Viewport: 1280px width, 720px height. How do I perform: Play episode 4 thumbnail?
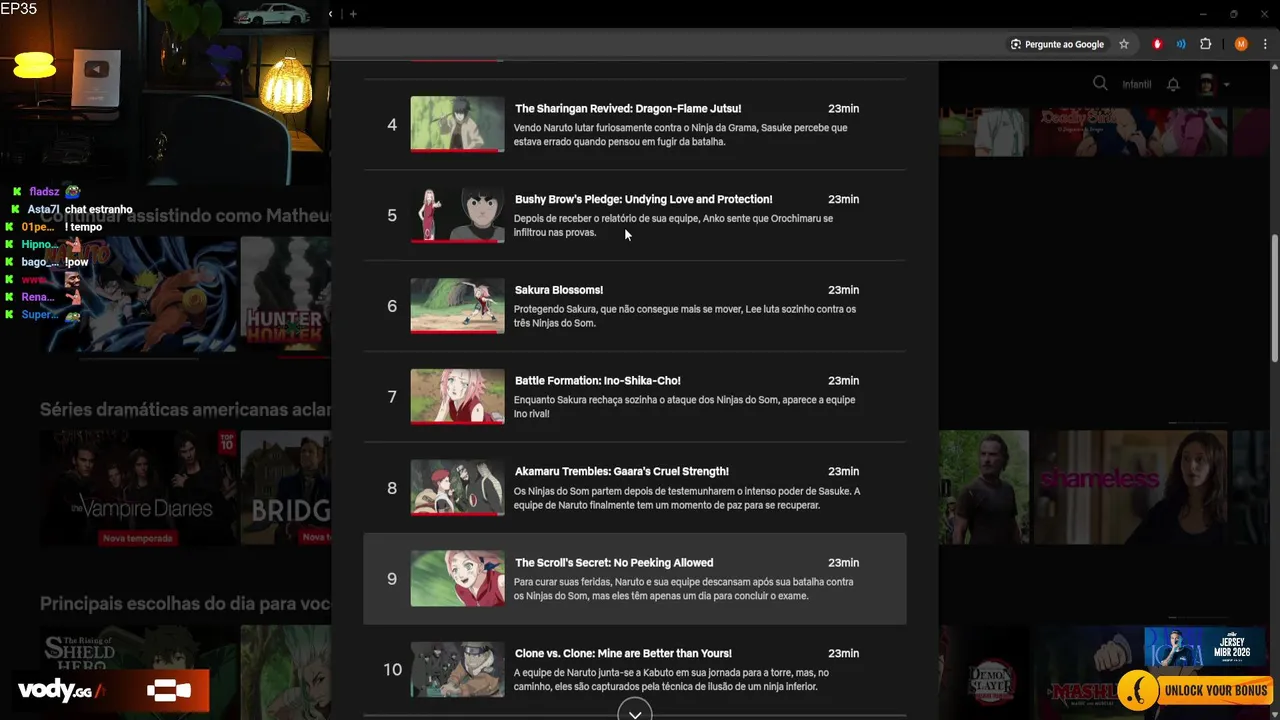(457, 124)
